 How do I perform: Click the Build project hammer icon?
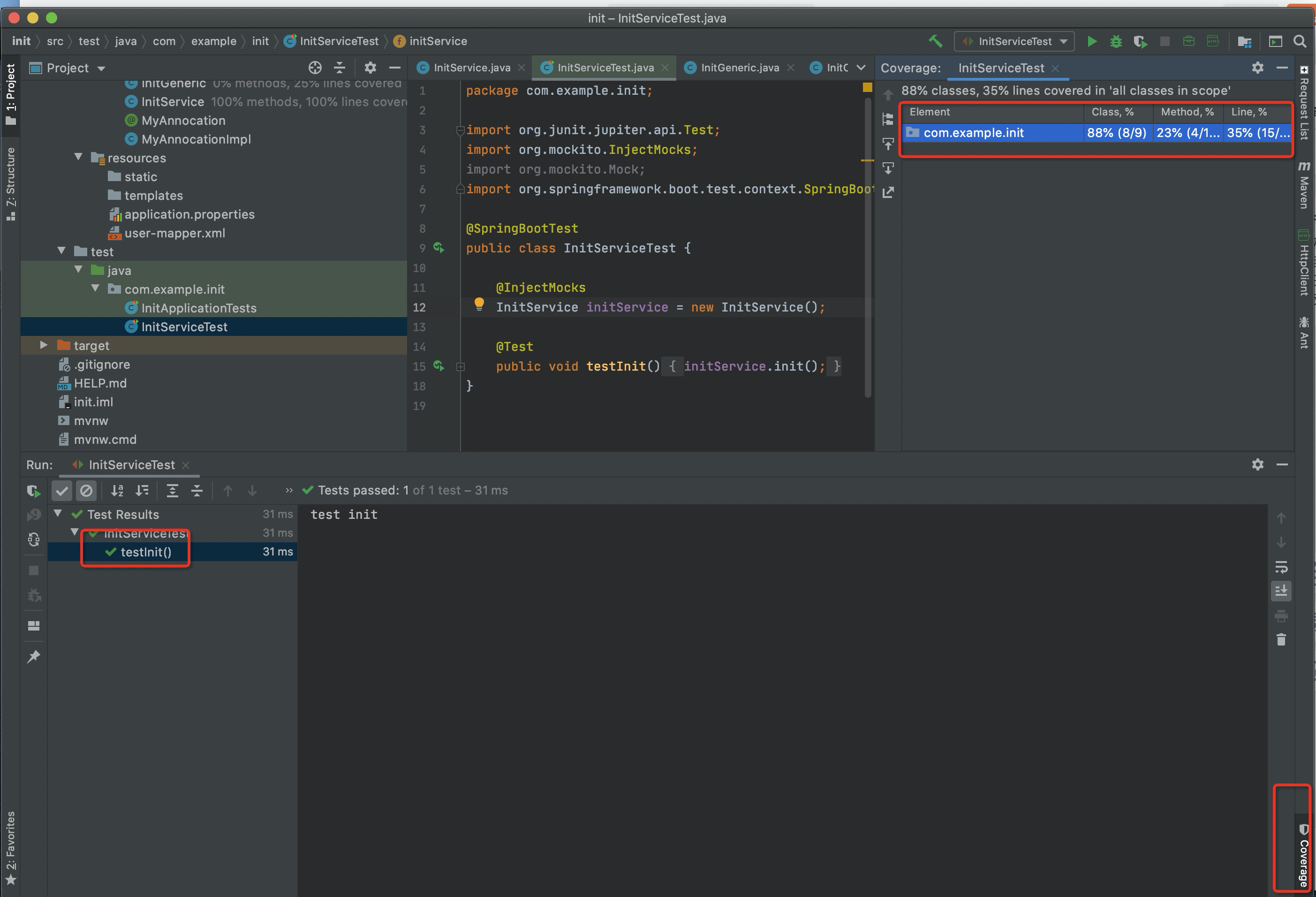coord(936,41)
